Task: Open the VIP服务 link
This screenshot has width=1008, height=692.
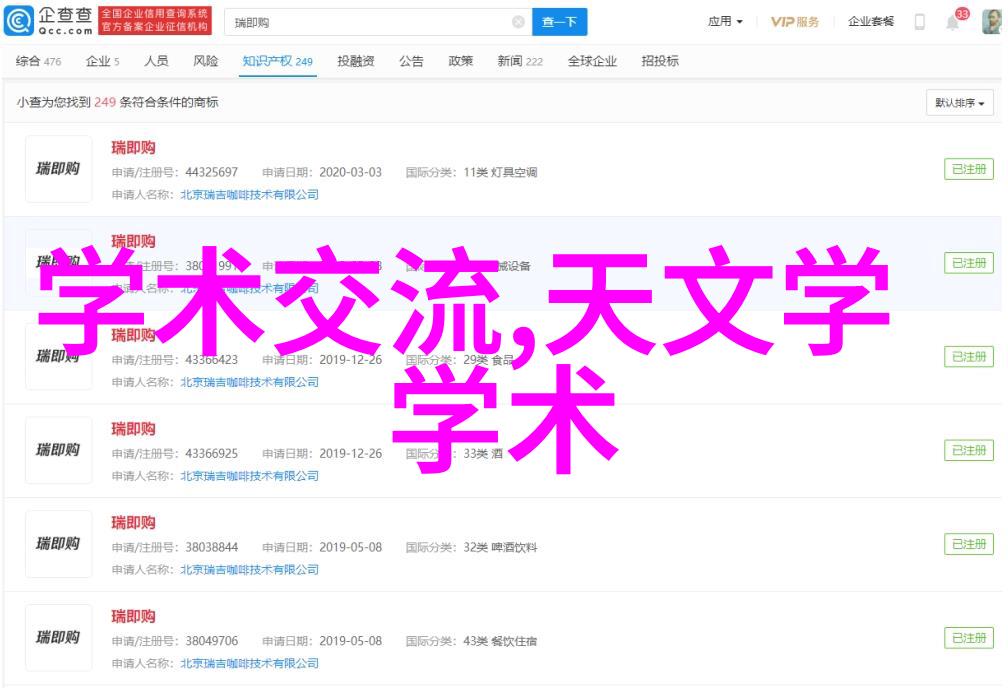Action: pos(795,22)
